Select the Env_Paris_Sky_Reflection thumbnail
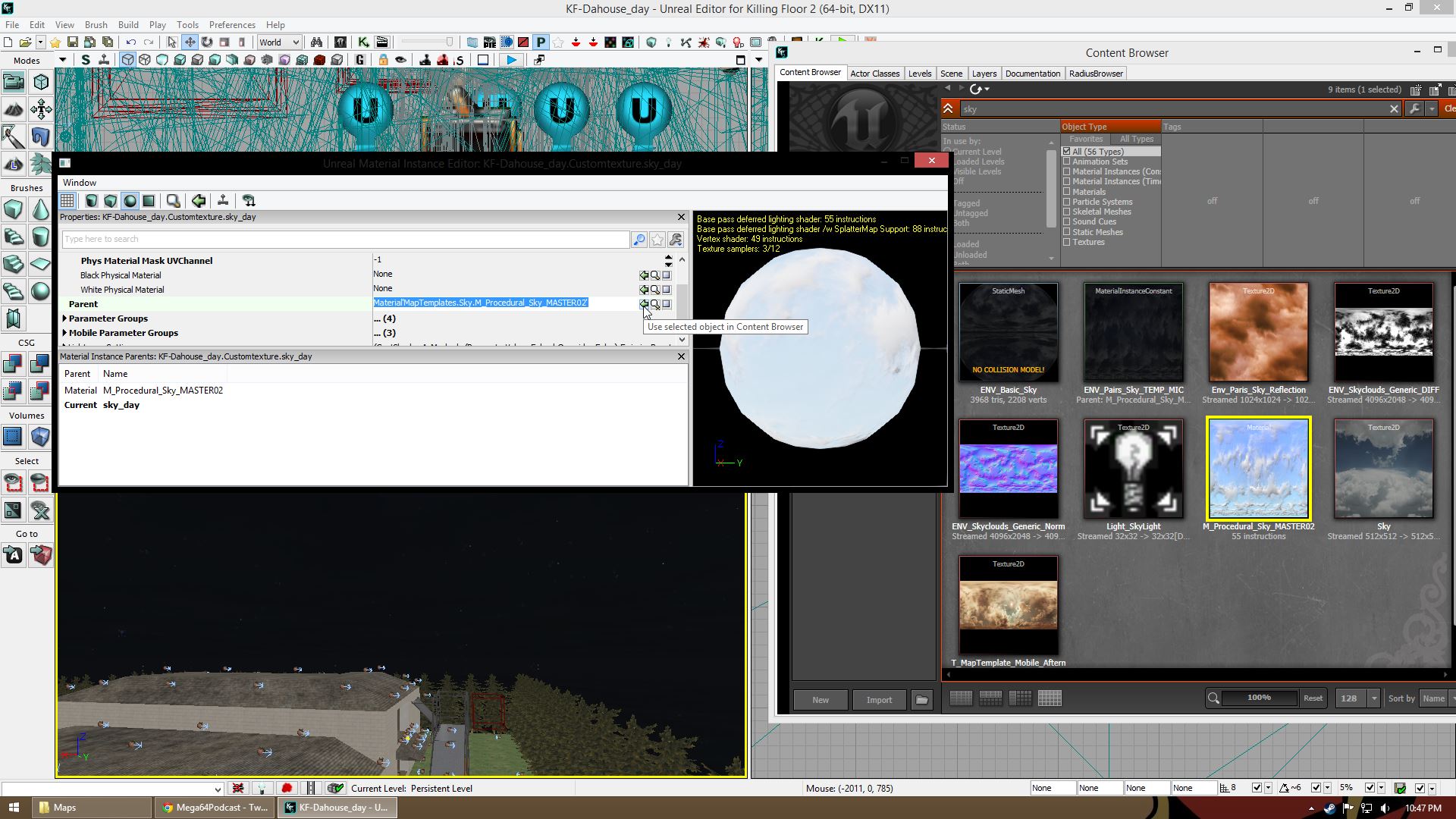 tap(1258, 332)
